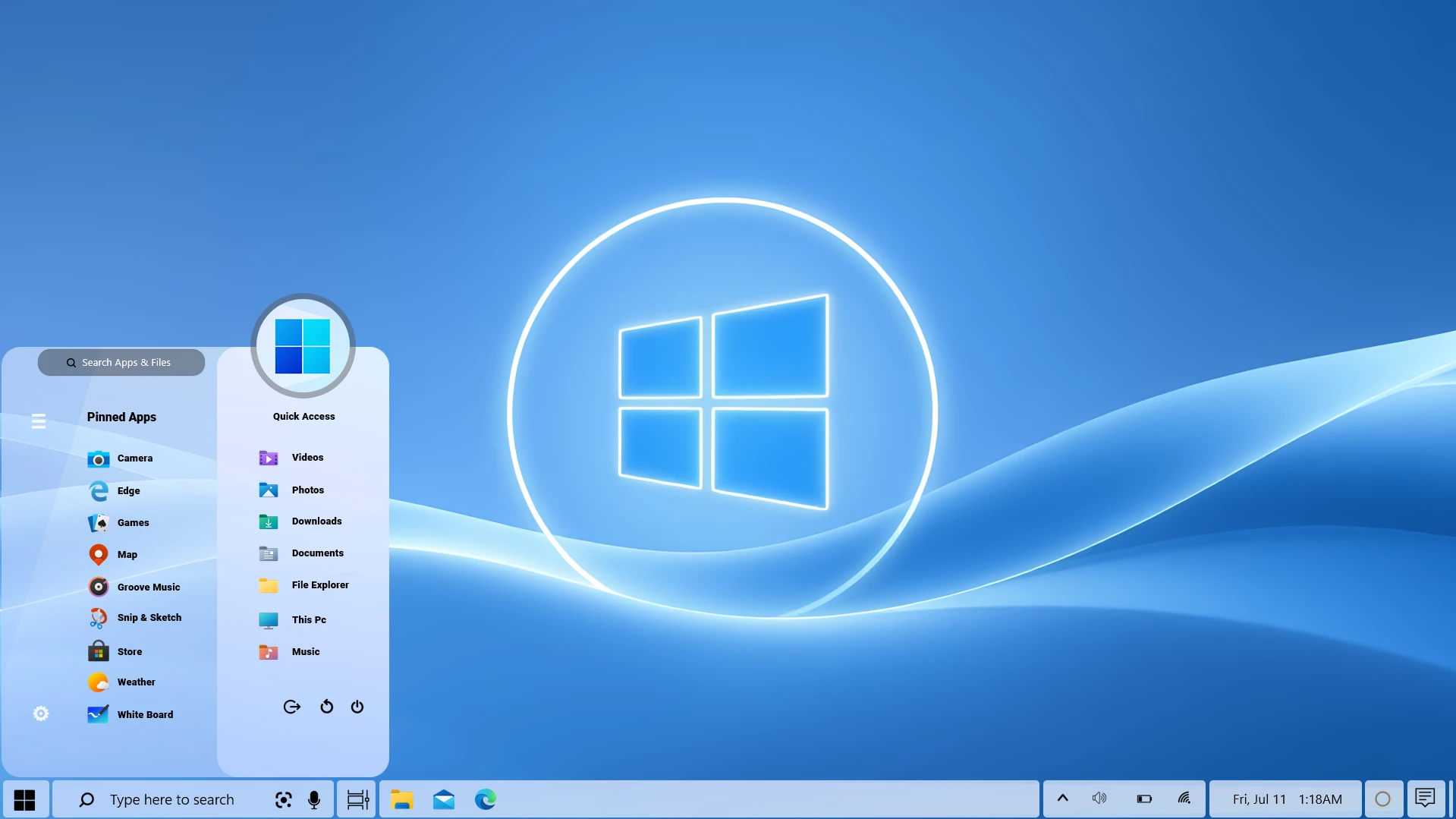1456x819 pixels.
Task: Expand hidden tray icons chevron
Action: tap(1063, 799)
